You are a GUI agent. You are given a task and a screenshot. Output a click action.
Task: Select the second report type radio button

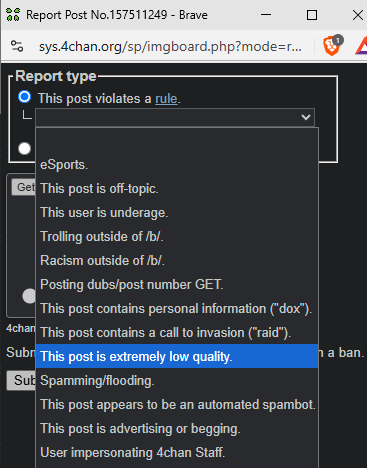[24, 148]
